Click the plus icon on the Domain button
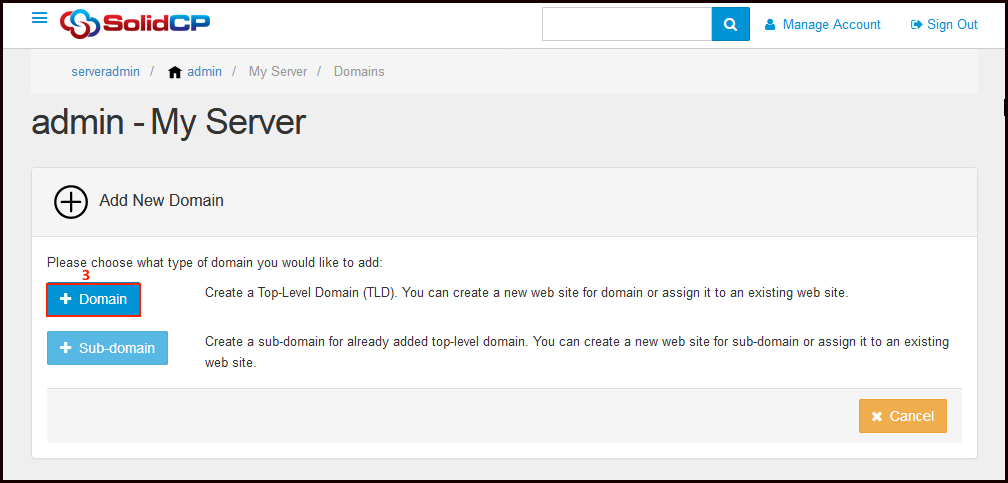The width and height of the screenshot is (1008, 483). [66, 299]
